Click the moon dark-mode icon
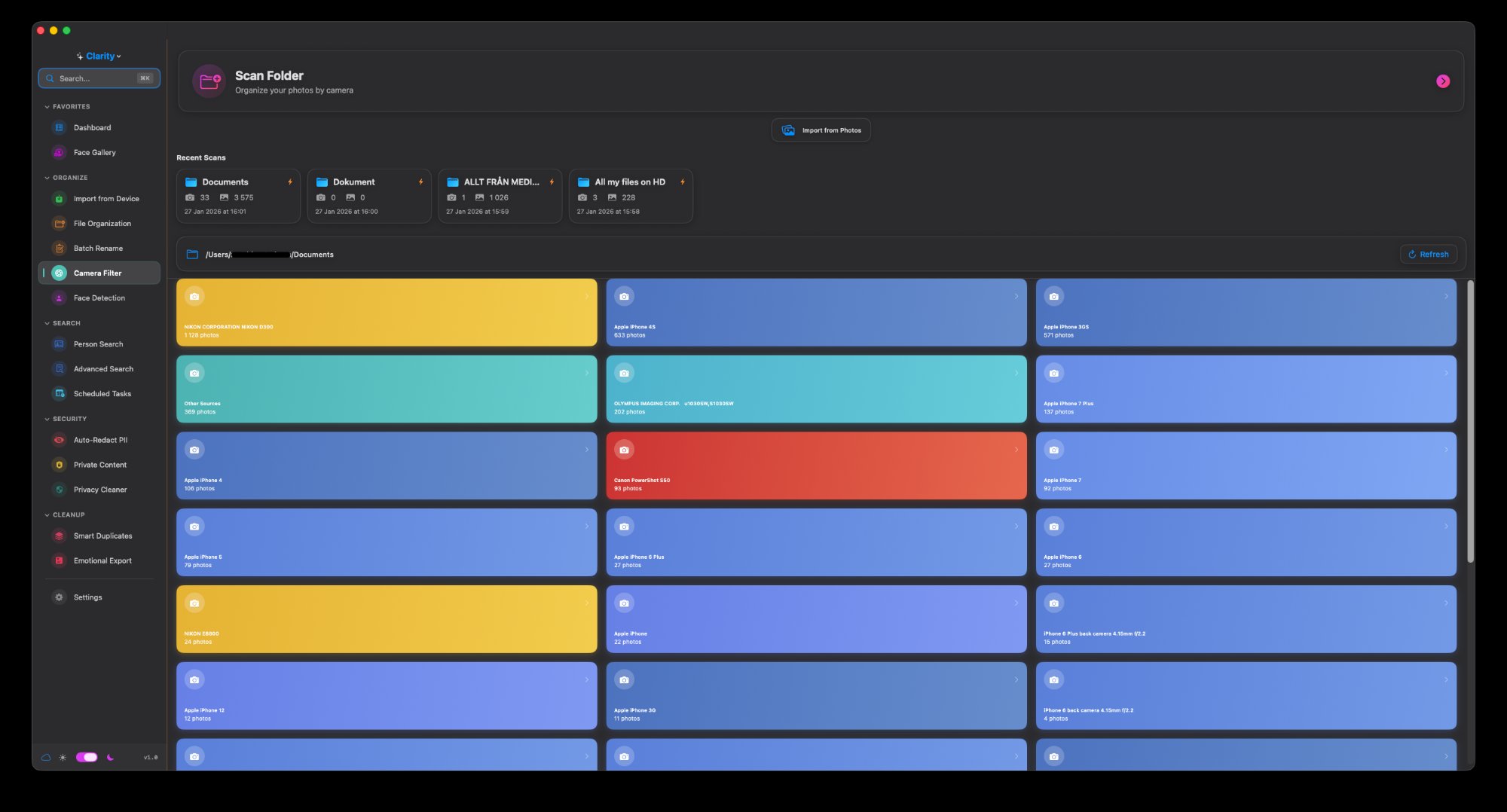The width and height of the screenshot is (1507, 812). point(110,757)
